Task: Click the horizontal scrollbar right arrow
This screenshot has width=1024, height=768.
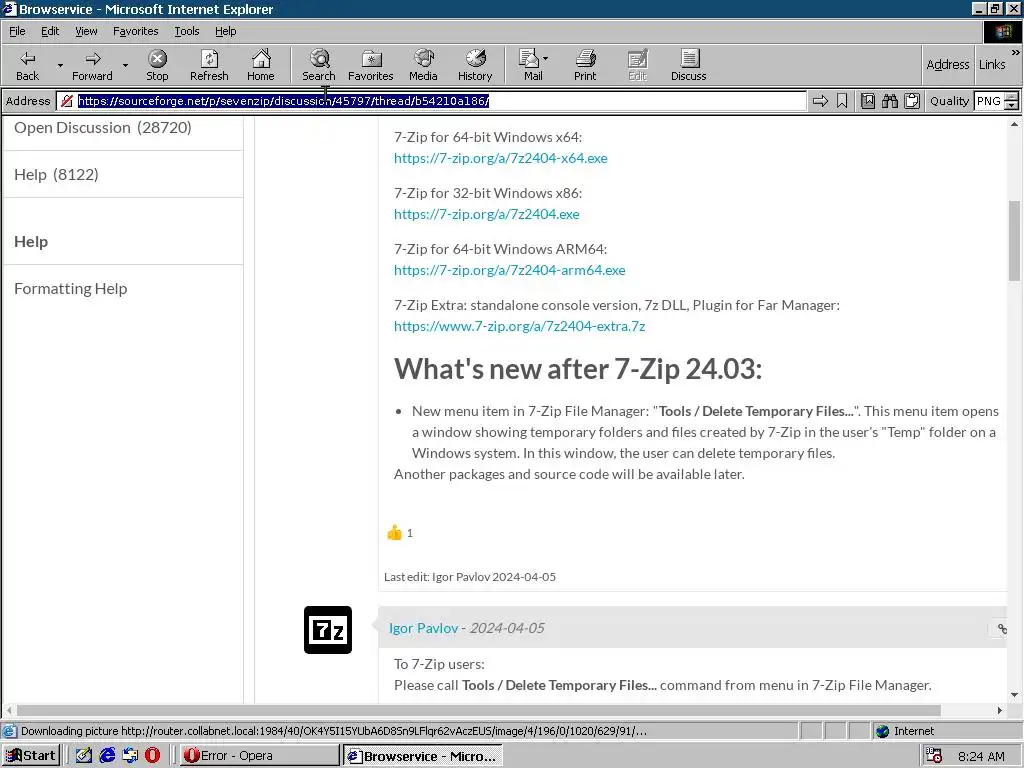Action: 1000,710
